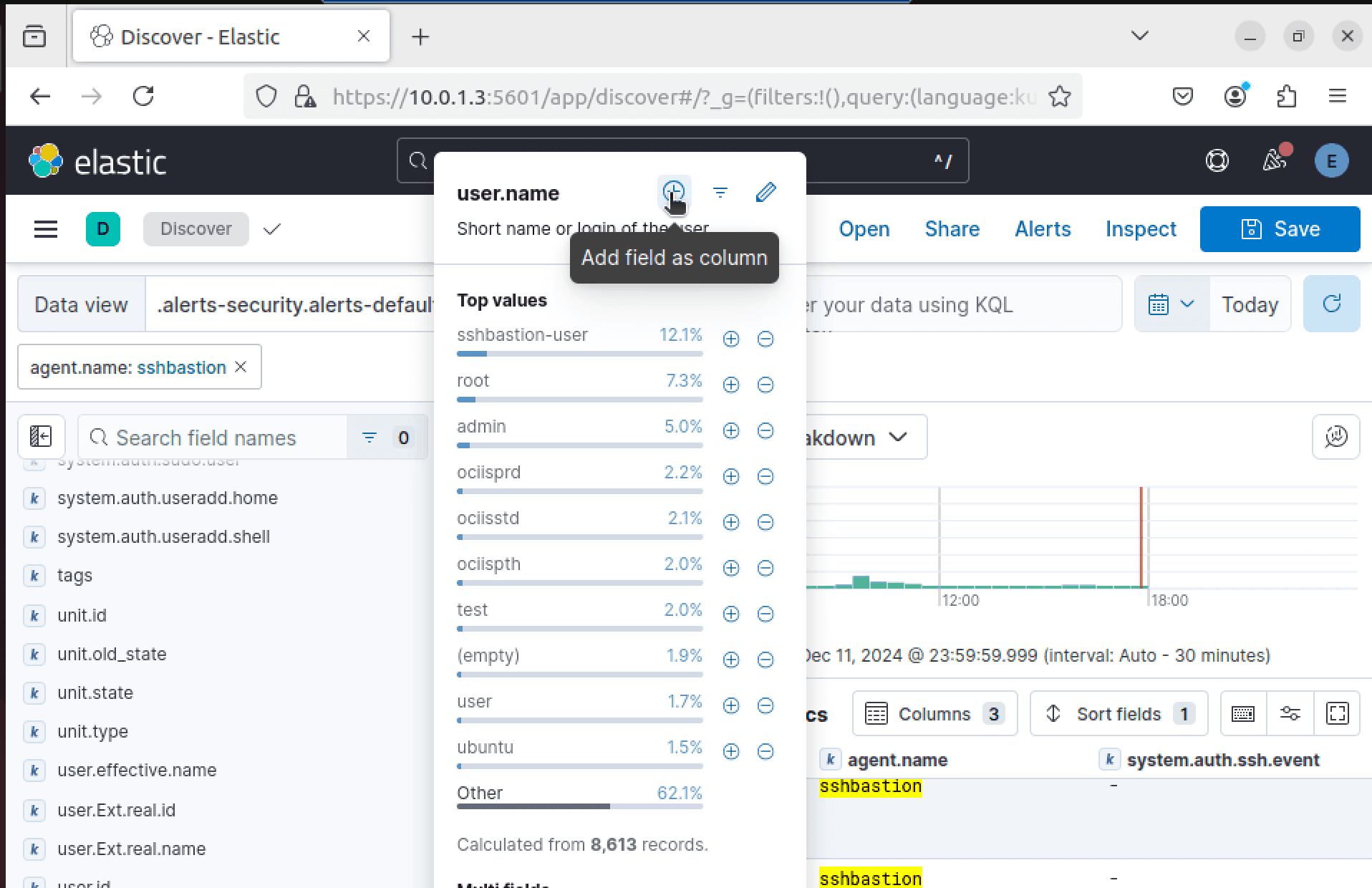The image size is (1372, 888).
Task: Open display options for the grid
Action: [1290, 713]
